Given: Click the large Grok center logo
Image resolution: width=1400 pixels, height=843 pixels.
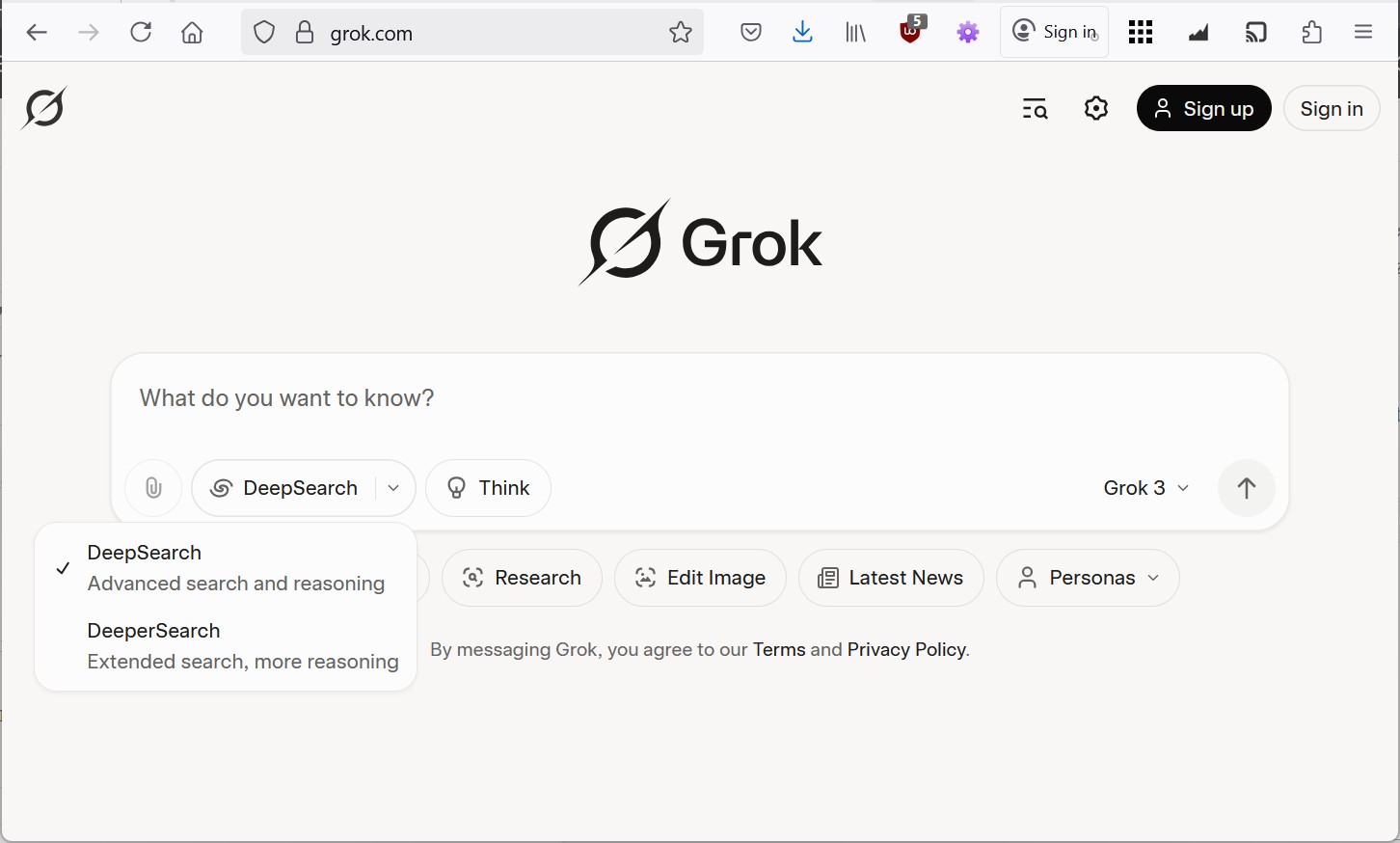Looking at the screenshot, I should (x=700, y=242).
